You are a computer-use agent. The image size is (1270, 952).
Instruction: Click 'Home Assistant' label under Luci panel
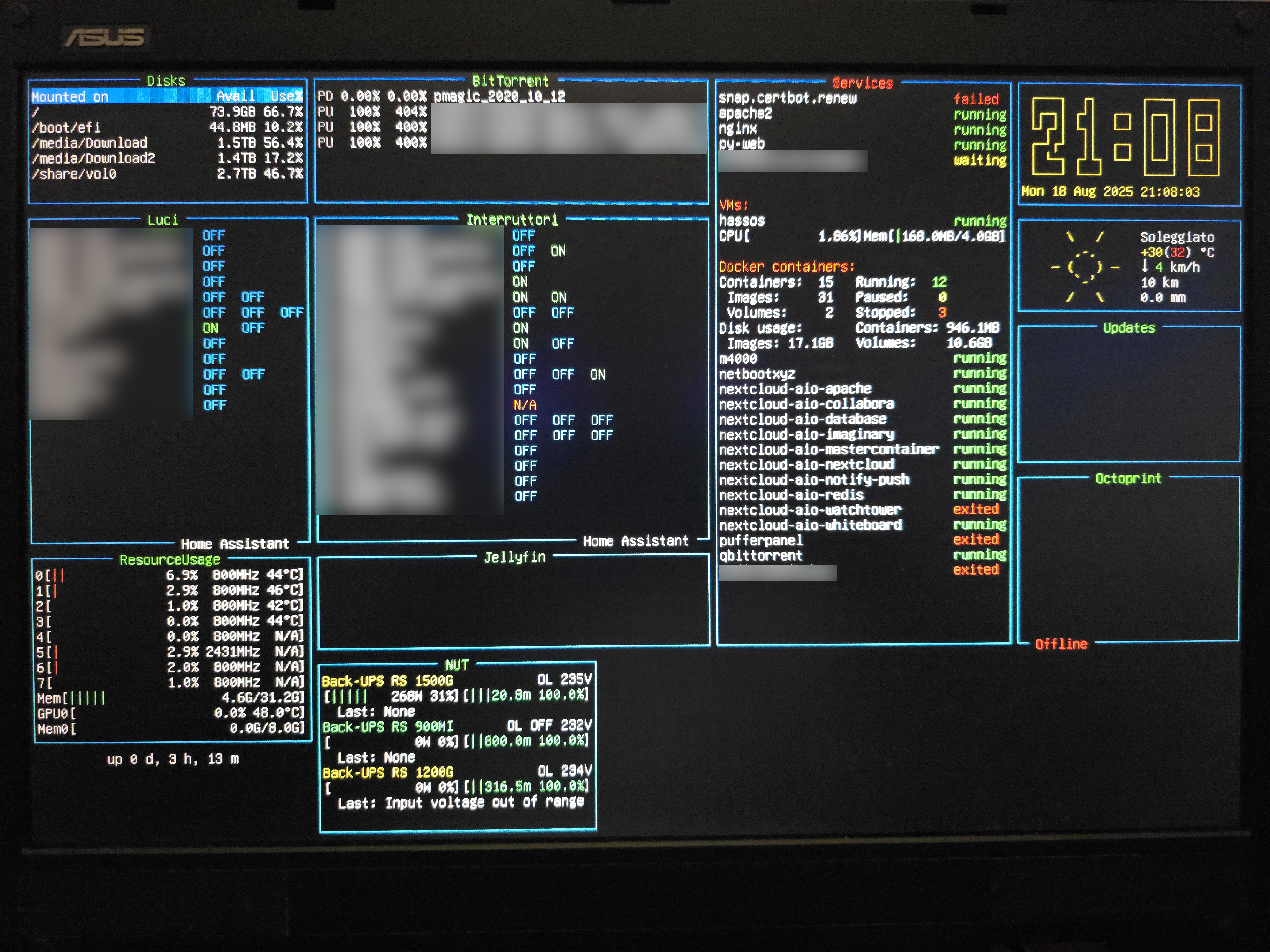(235, 544)
